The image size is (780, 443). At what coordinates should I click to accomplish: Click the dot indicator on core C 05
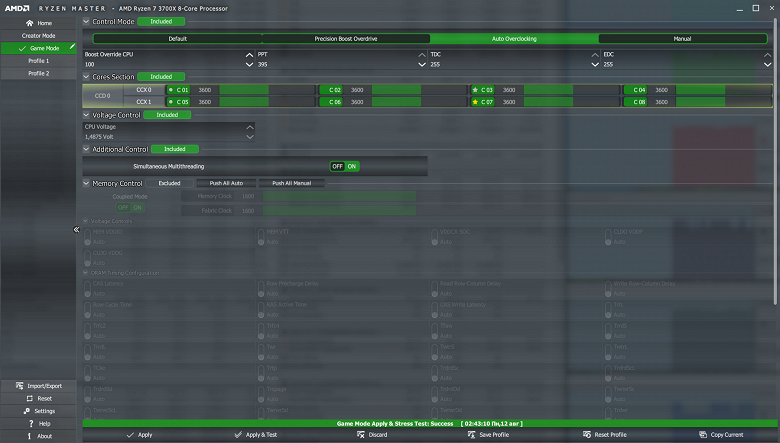[x=171, y=102]
